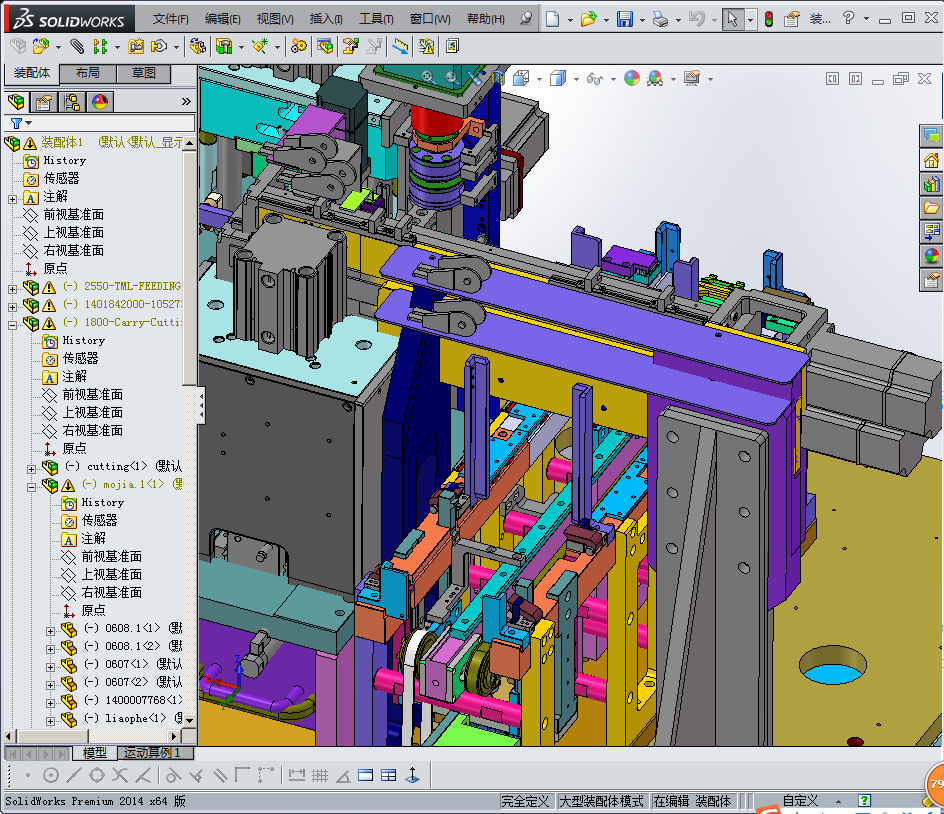The height and width of the screenshot is (814, 944).
Task: Open the Edit Appearance color ball icon
Action: pyautogui.click(x=631, y=78)
